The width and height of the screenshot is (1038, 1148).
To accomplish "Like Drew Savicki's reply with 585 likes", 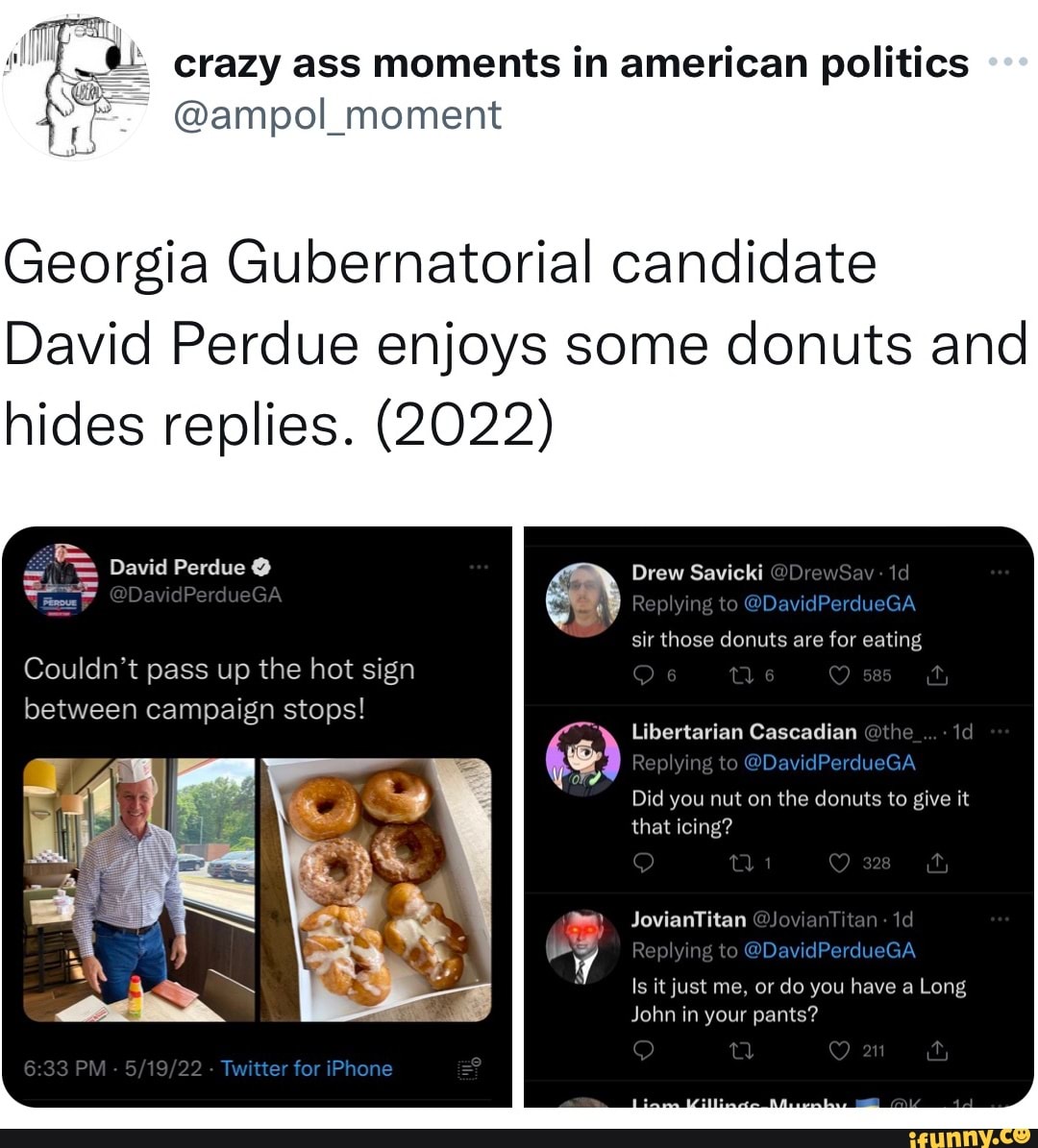I will coord(841,676).
